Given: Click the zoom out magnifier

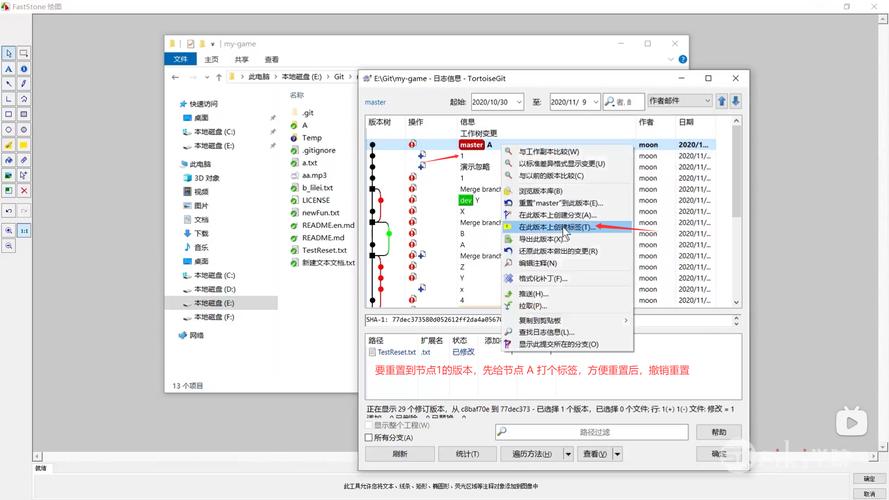Looking at the screenshot, I should click(9, 246).
